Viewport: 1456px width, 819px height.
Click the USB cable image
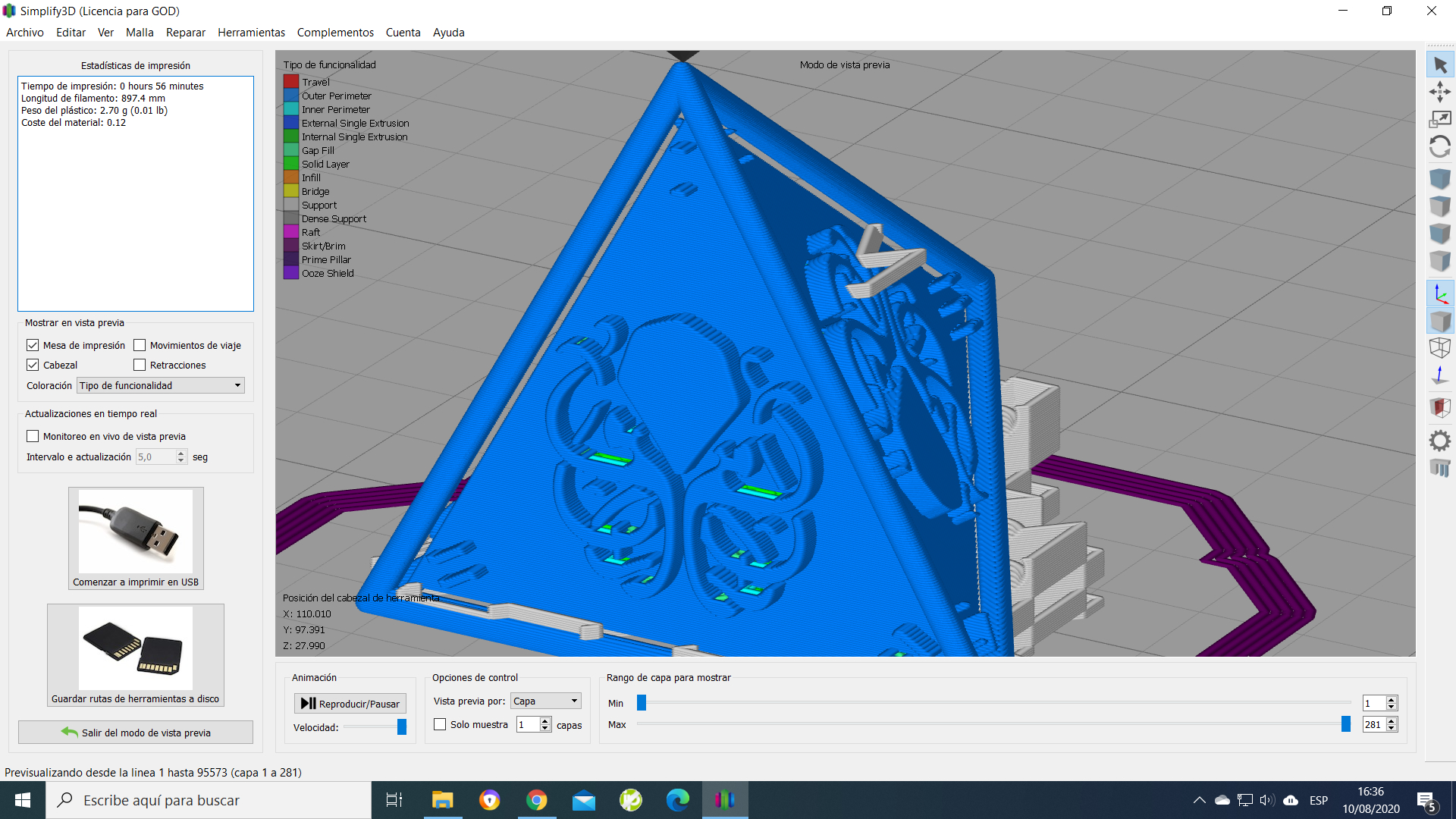tap(136, 531)
